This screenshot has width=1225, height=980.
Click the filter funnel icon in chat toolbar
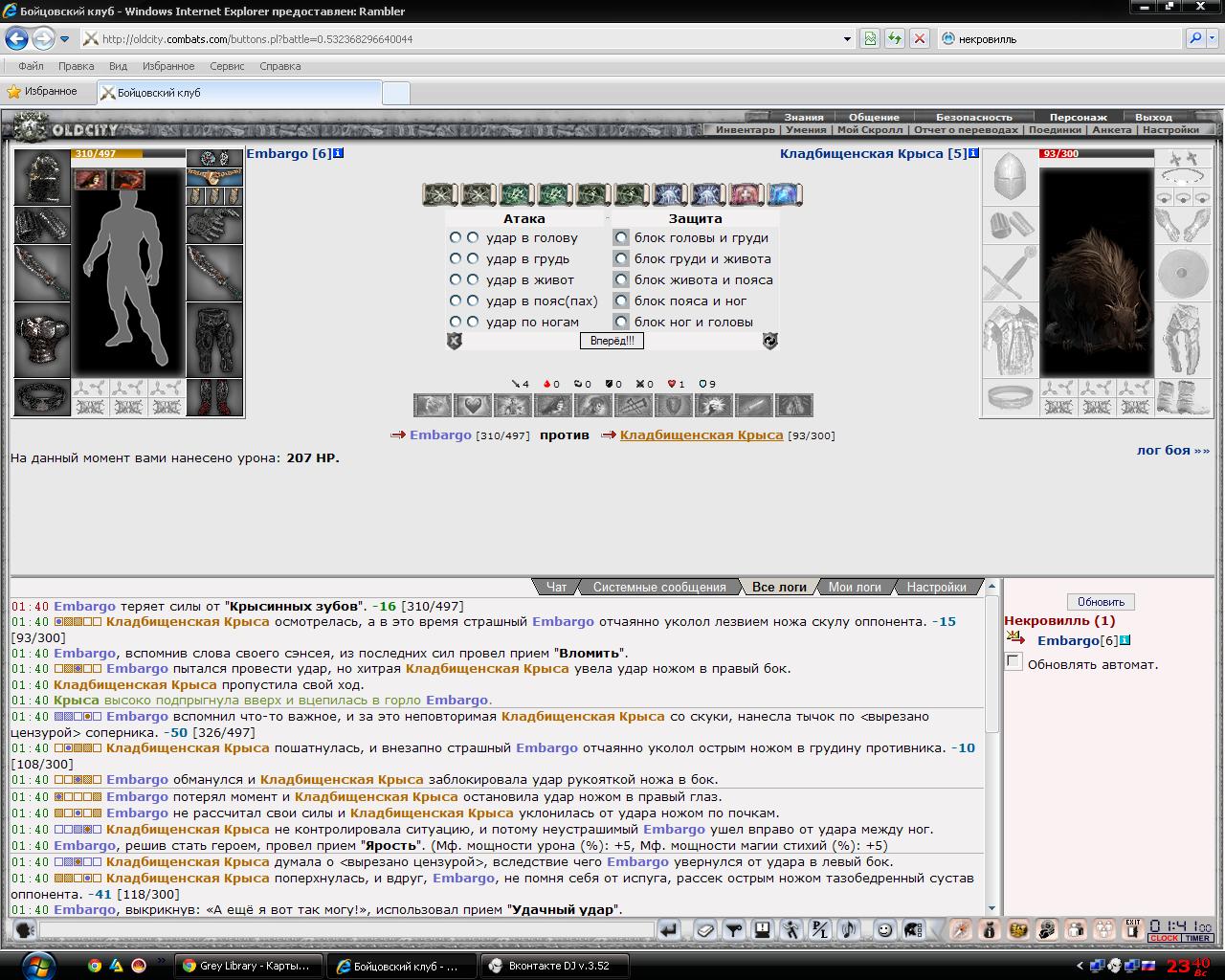tap(734, 929)
